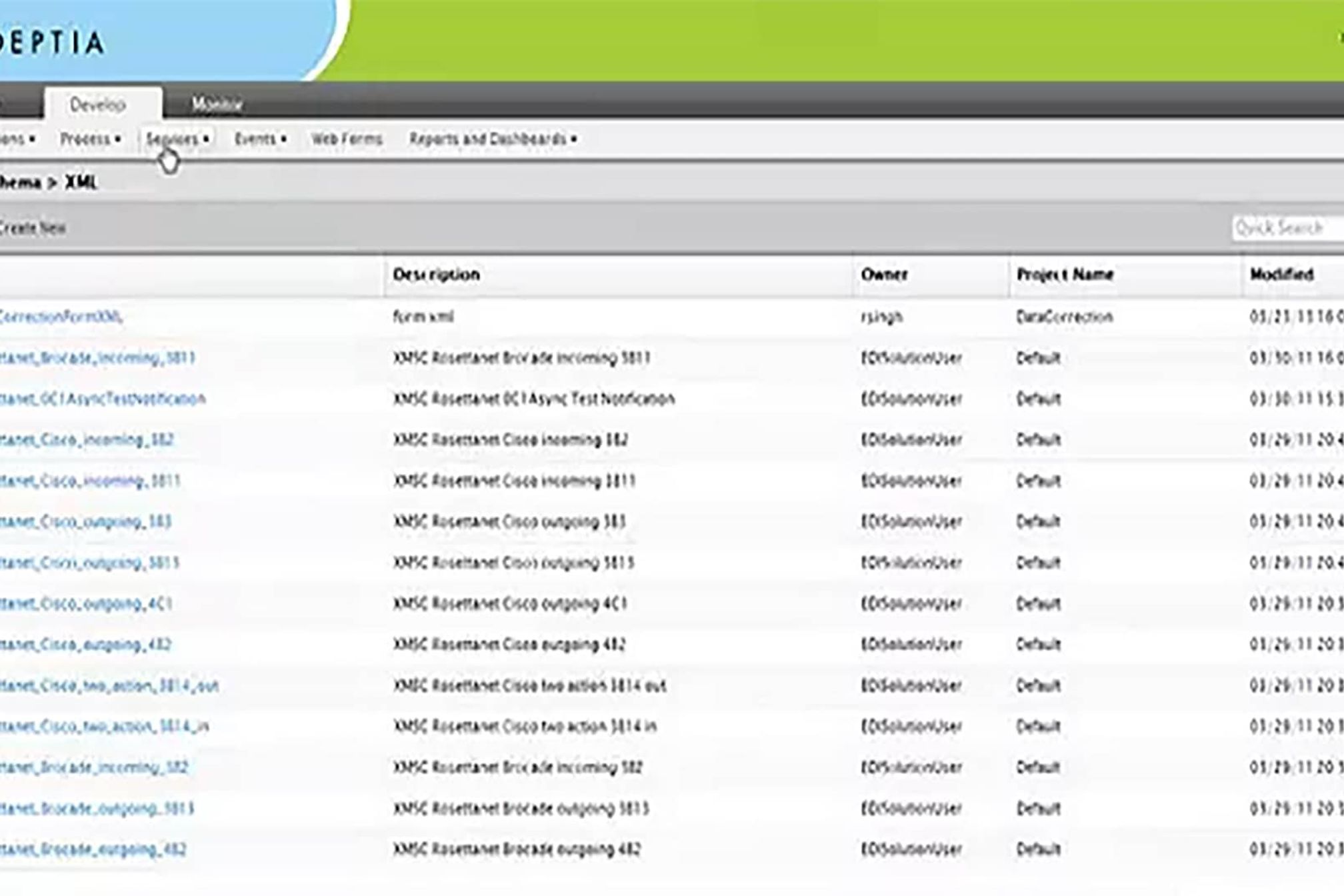Expand Reports and Dashboards menu
Viewport: 1344px width, 896px height.
493,139
